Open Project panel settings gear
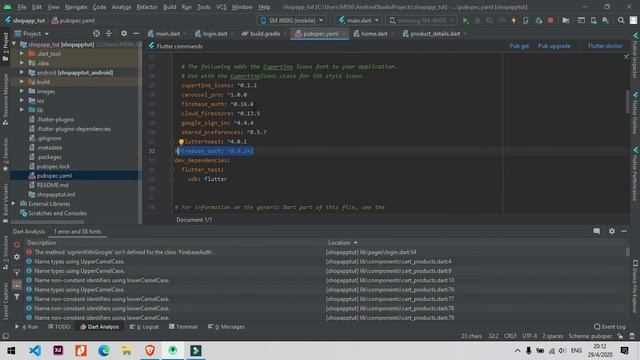Viewport: 640px width, 360px height. (x=124, y=33)
